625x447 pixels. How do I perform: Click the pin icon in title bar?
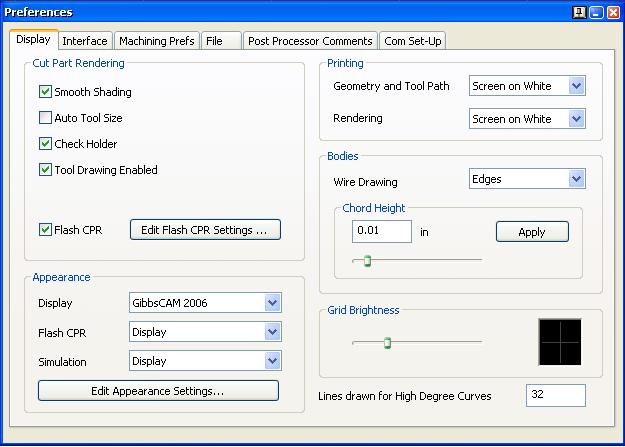(x=579, y=12)
